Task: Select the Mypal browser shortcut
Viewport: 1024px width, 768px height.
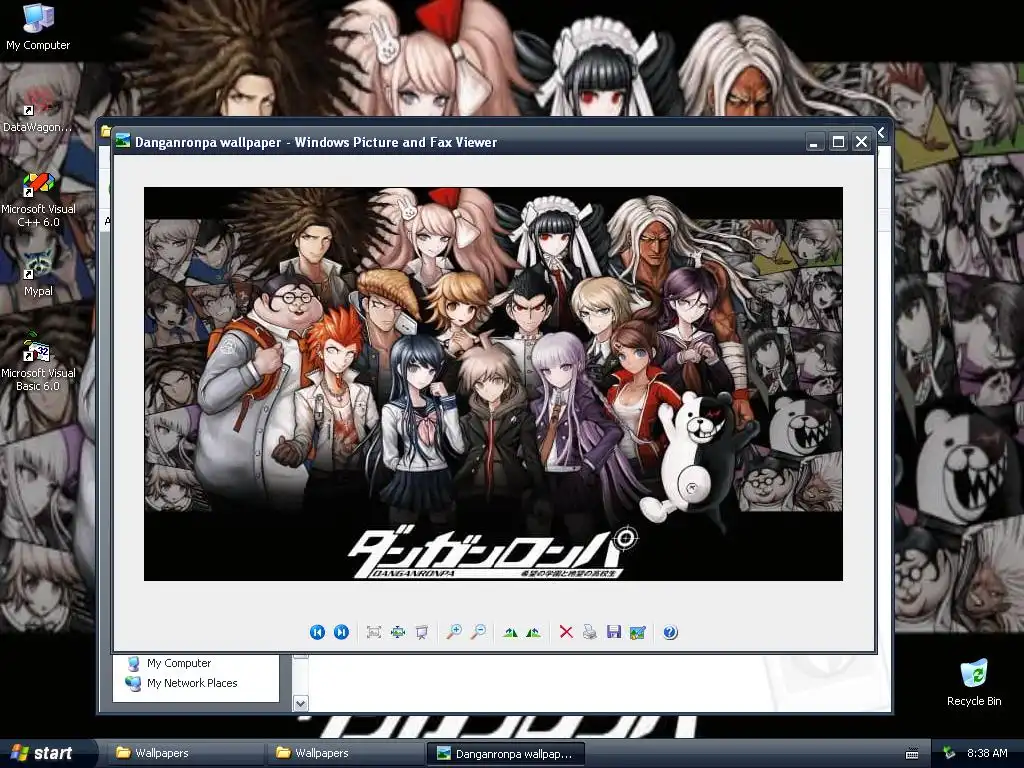Action: [x=38, y=274]
